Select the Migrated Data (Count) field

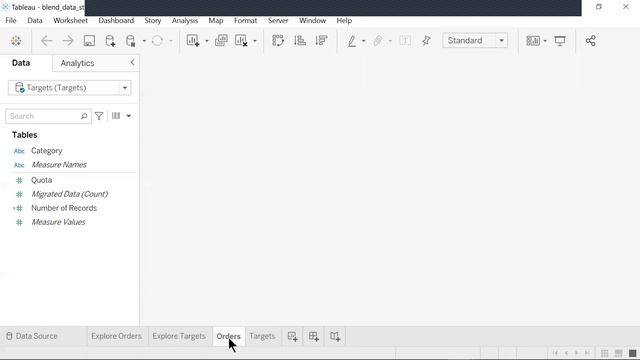pyautogui.click(x=69, y=194)
